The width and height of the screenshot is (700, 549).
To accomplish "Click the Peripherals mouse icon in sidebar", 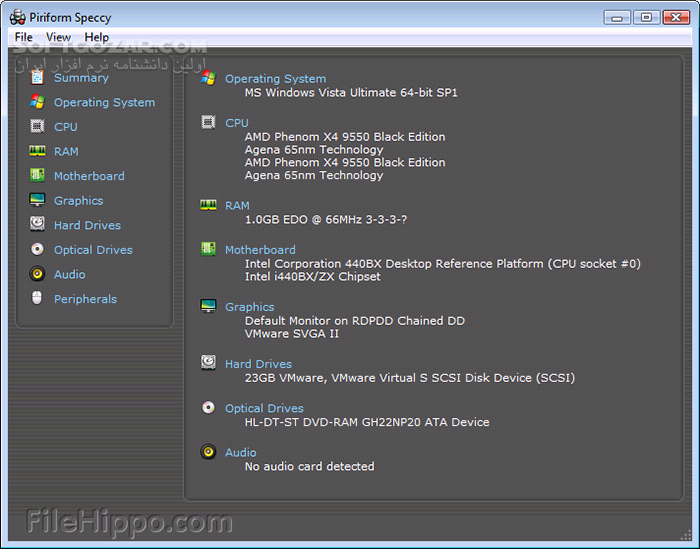I will [37, 298].
